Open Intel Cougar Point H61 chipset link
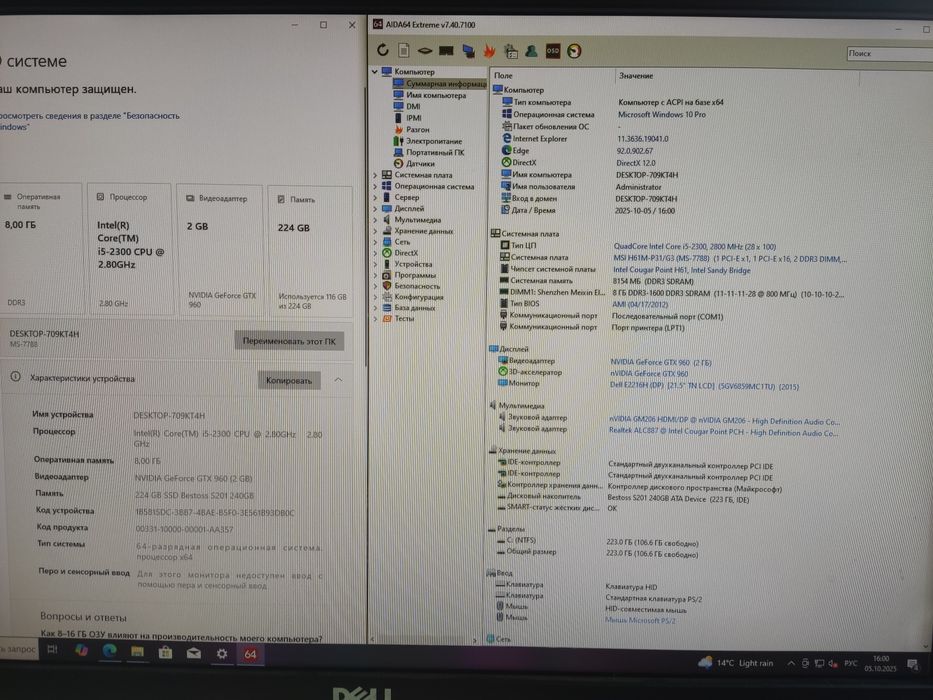 click(x=681, y=270)
